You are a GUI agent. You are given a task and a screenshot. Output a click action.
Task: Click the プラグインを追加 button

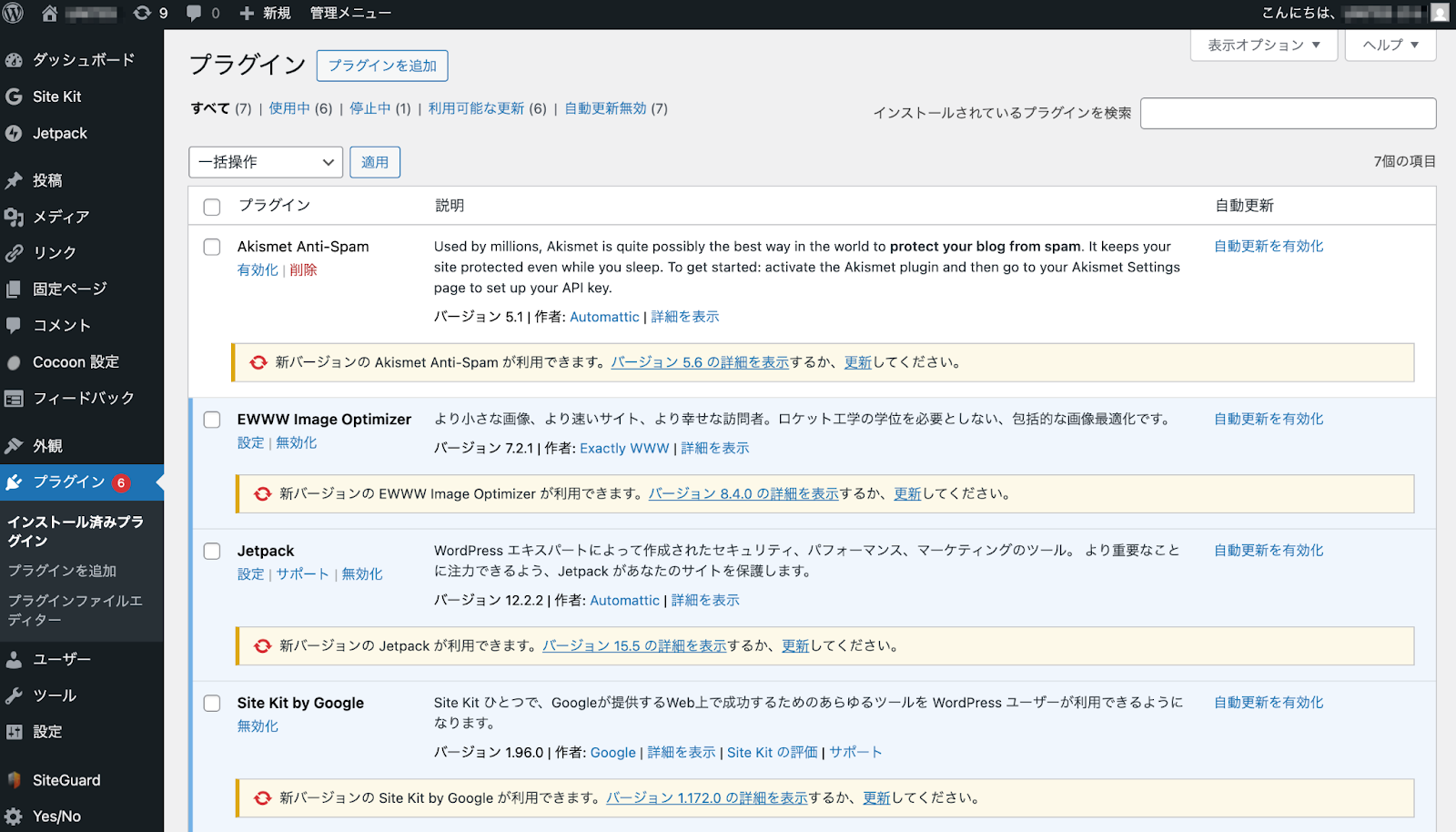coord(381,65)
